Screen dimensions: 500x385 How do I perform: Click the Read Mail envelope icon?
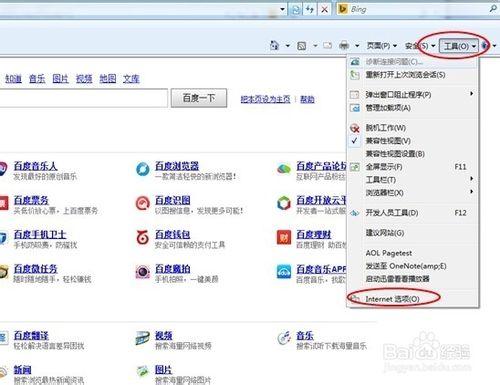[327, 45]
